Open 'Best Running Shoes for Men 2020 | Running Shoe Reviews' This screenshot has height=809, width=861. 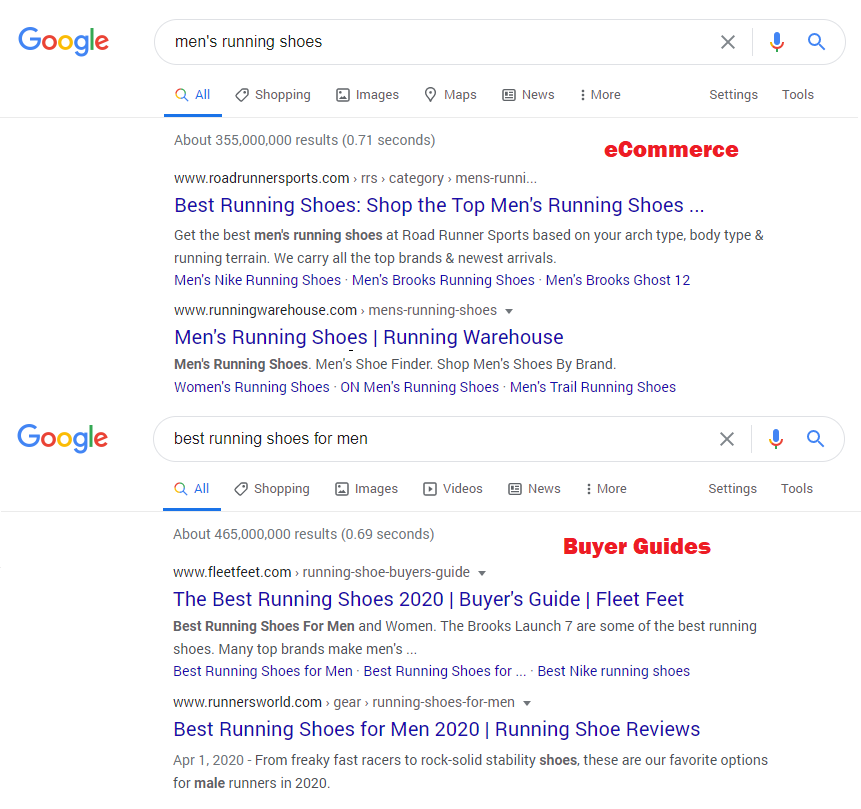pyautogui.click(x=437, y=729)
